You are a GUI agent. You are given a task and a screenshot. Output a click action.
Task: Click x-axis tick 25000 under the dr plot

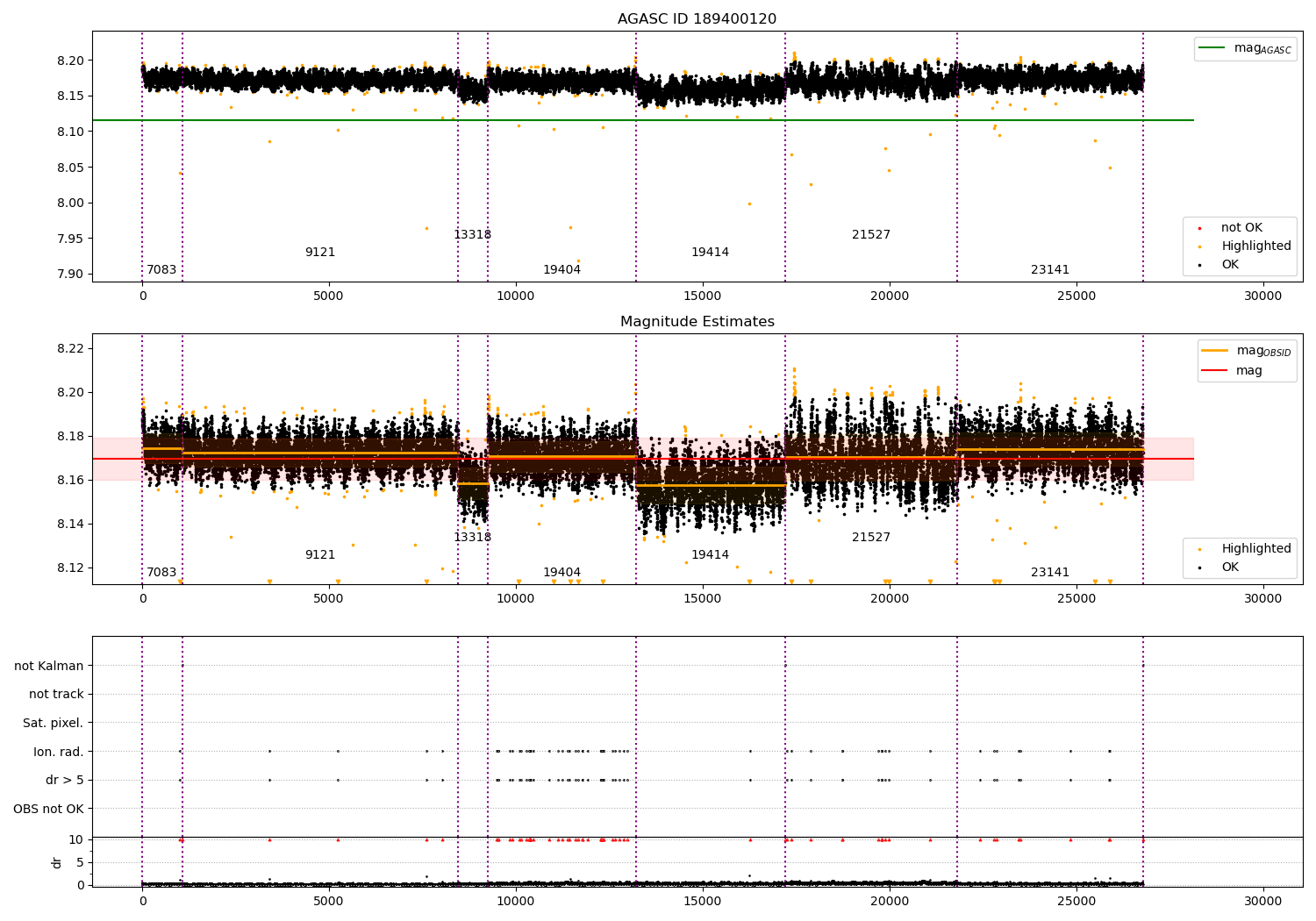coord(1076,901)
